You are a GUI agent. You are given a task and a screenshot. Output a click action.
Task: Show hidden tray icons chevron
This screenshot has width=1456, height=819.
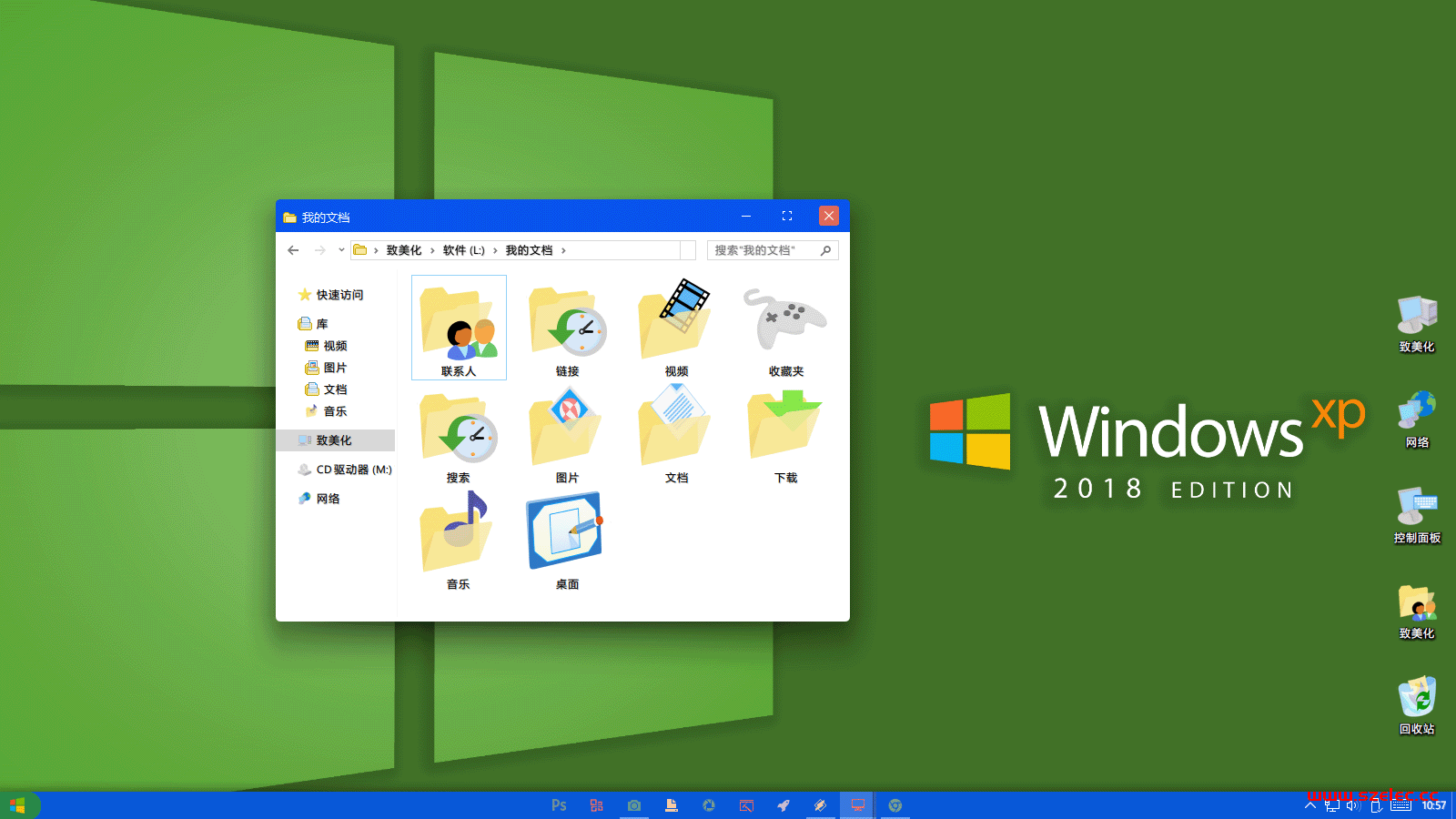(1310, 805)
